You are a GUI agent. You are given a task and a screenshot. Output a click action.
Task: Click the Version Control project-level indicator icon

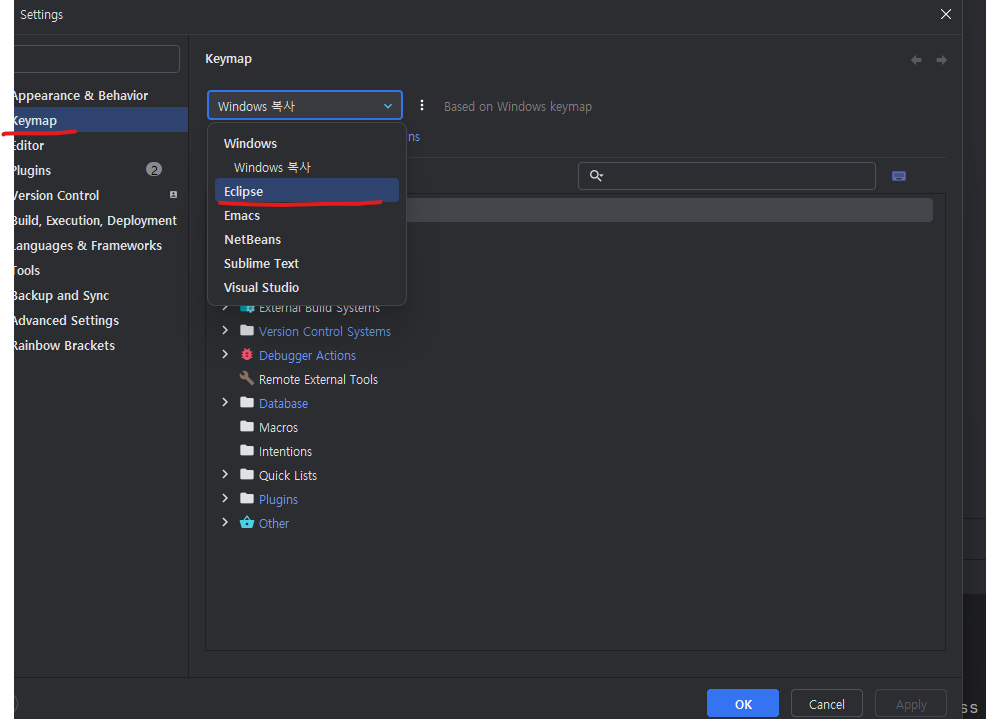(174, 195)
